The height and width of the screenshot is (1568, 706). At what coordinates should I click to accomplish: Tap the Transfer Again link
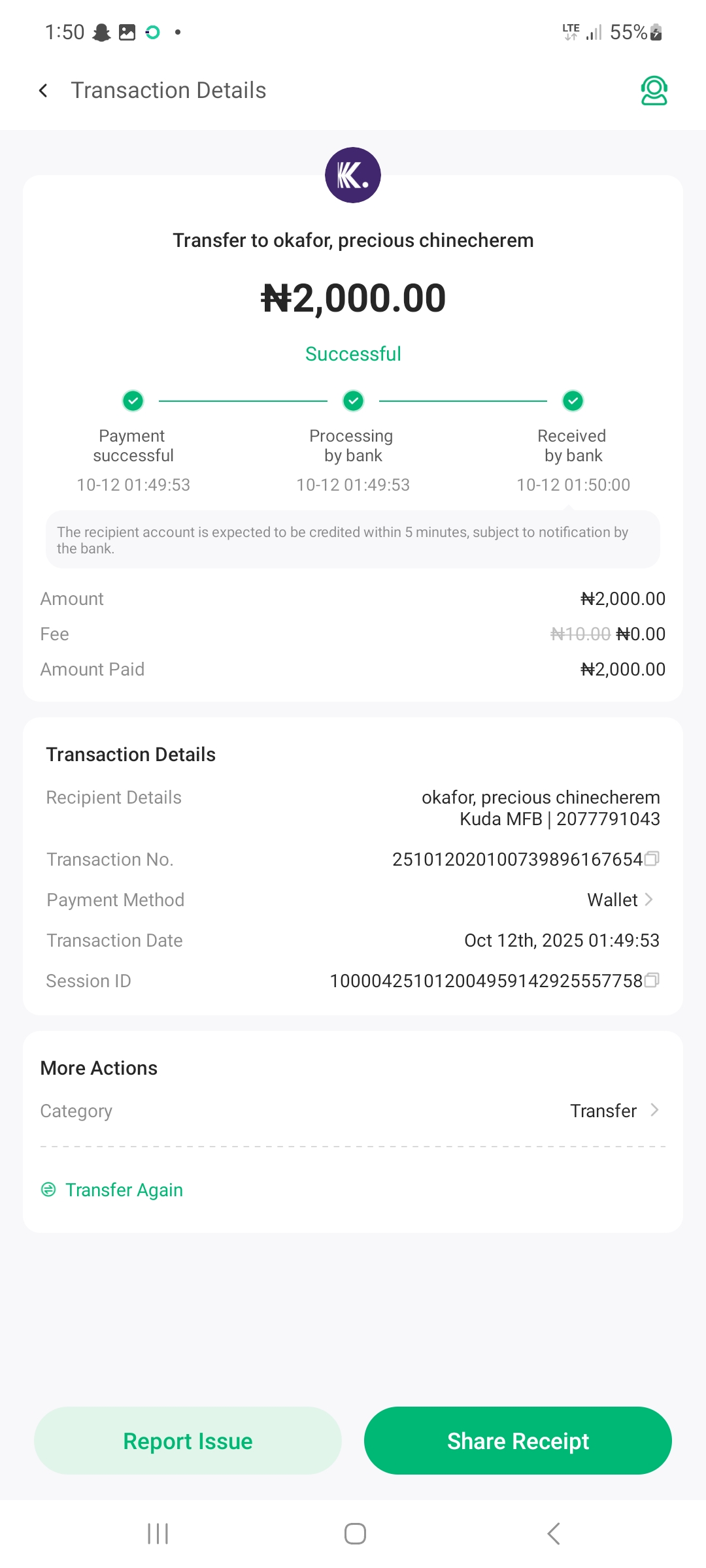pyautogui.click(x=124, y=1190)
